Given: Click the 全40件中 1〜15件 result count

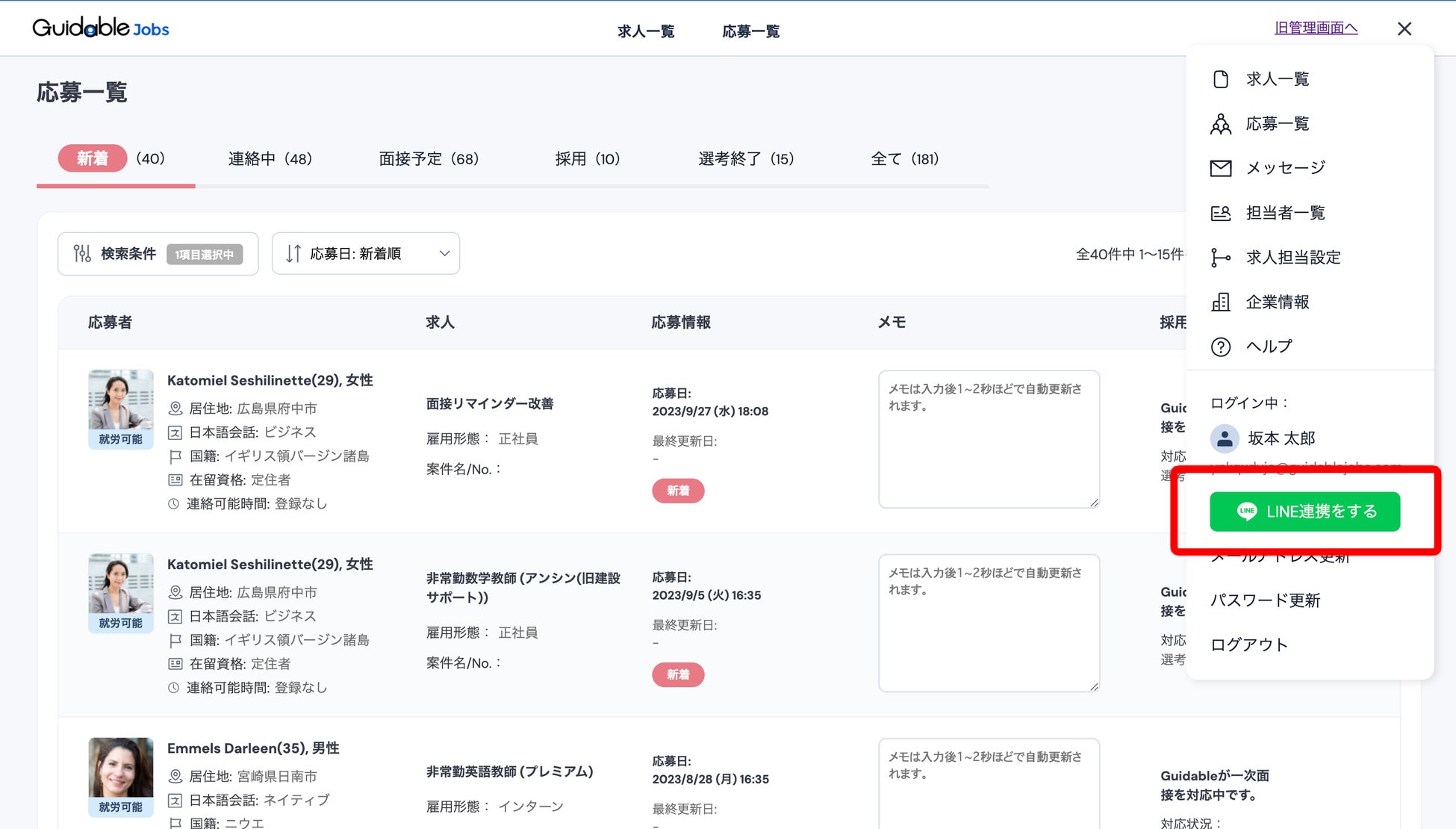Looking at the screenshot, I should 1129,255.
